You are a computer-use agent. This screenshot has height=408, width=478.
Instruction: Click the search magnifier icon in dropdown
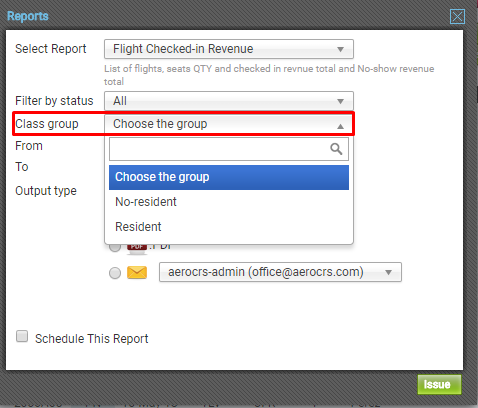(336, 149)
